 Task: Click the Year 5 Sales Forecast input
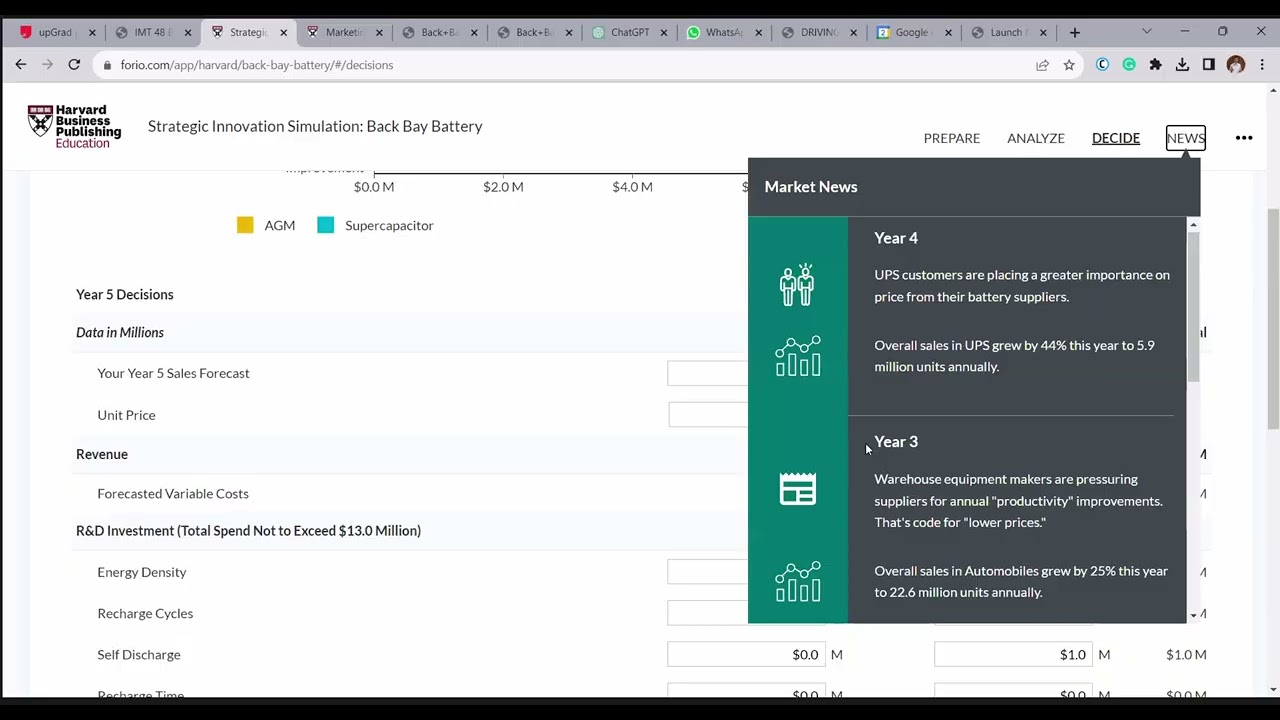click(x=707, y=373)
